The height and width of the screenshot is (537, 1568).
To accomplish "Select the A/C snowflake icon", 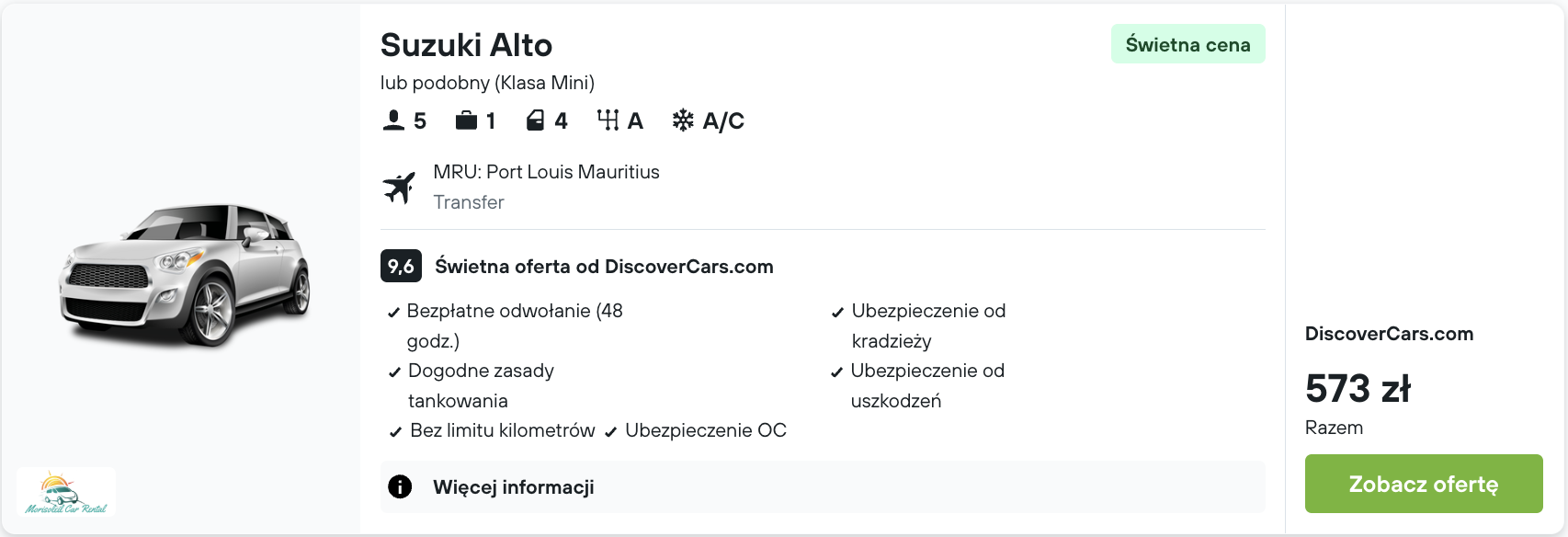I will 682,118.
